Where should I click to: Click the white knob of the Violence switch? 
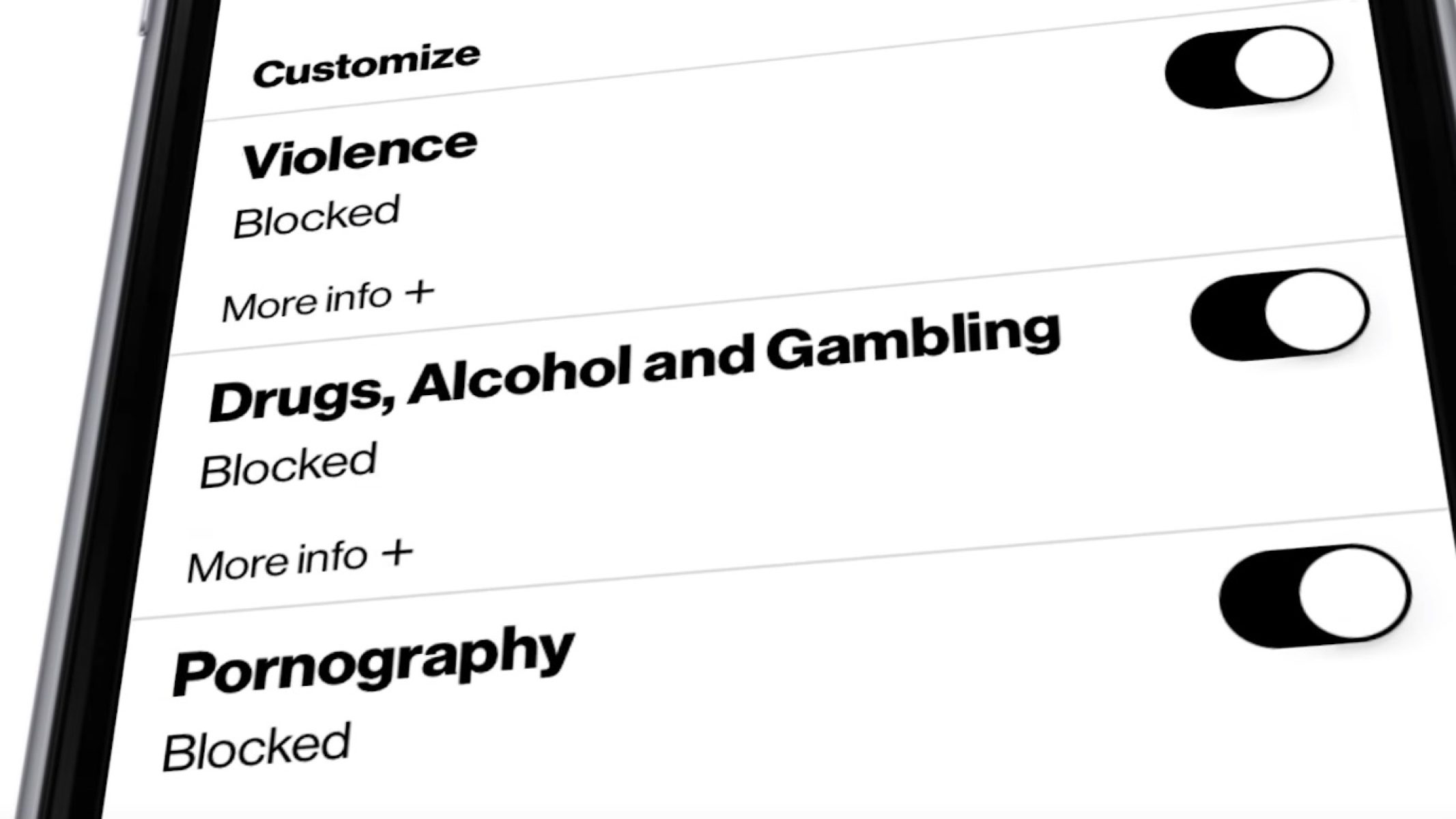[1283, 63]
